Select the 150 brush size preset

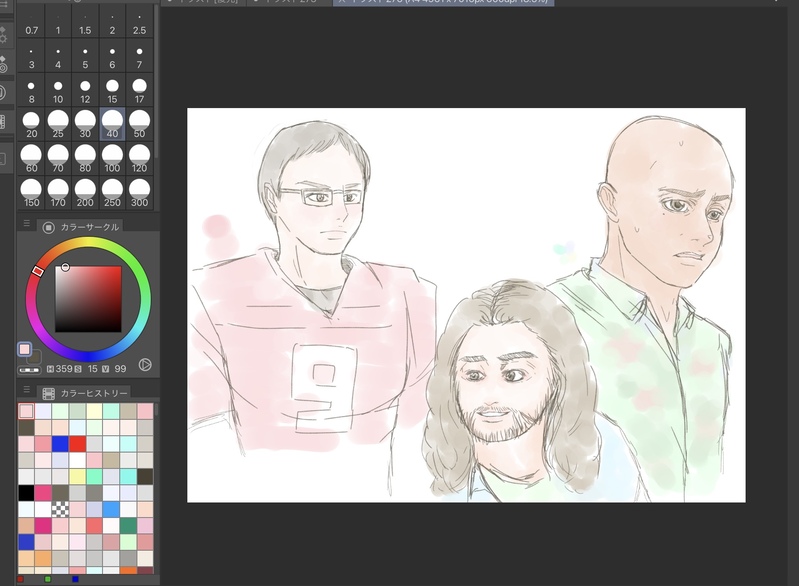31,193
